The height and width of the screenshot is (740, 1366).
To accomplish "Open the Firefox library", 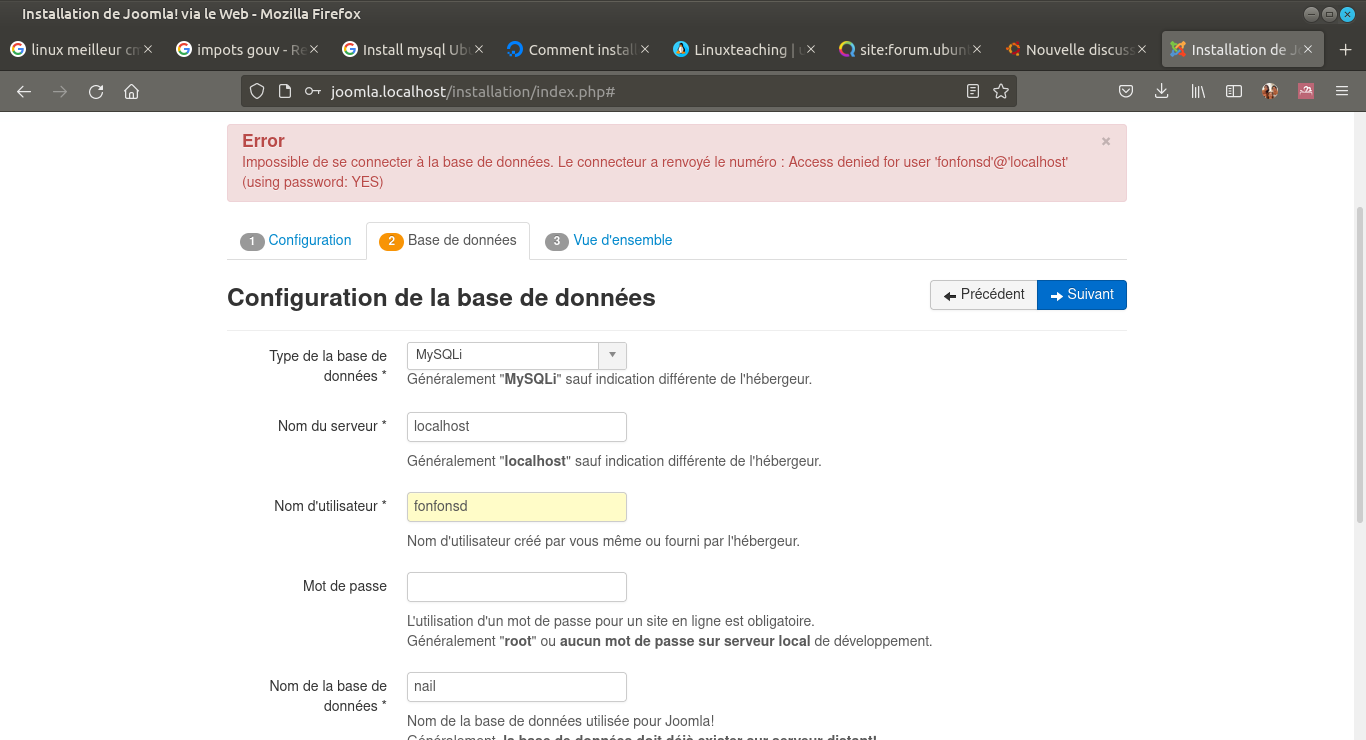I will tap(1198, 91).
